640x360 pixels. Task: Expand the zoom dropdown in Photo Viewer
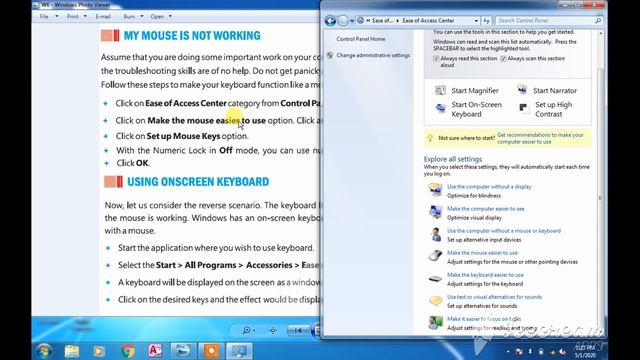pyautogui.click(x=254, y=331)
